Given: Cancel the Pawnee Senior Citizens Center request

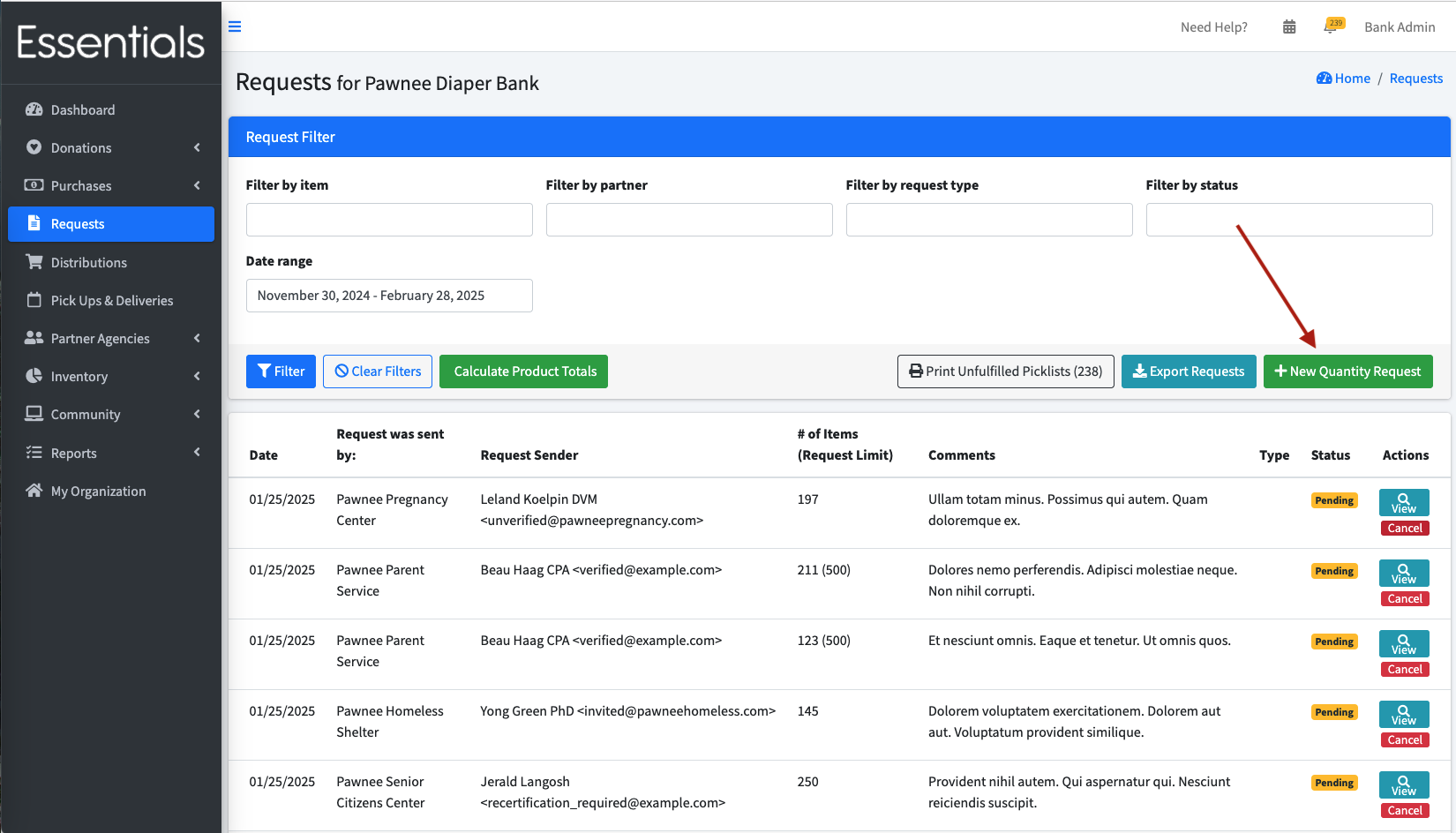Looking at the screenshot, I should (x=1405, y=811).
